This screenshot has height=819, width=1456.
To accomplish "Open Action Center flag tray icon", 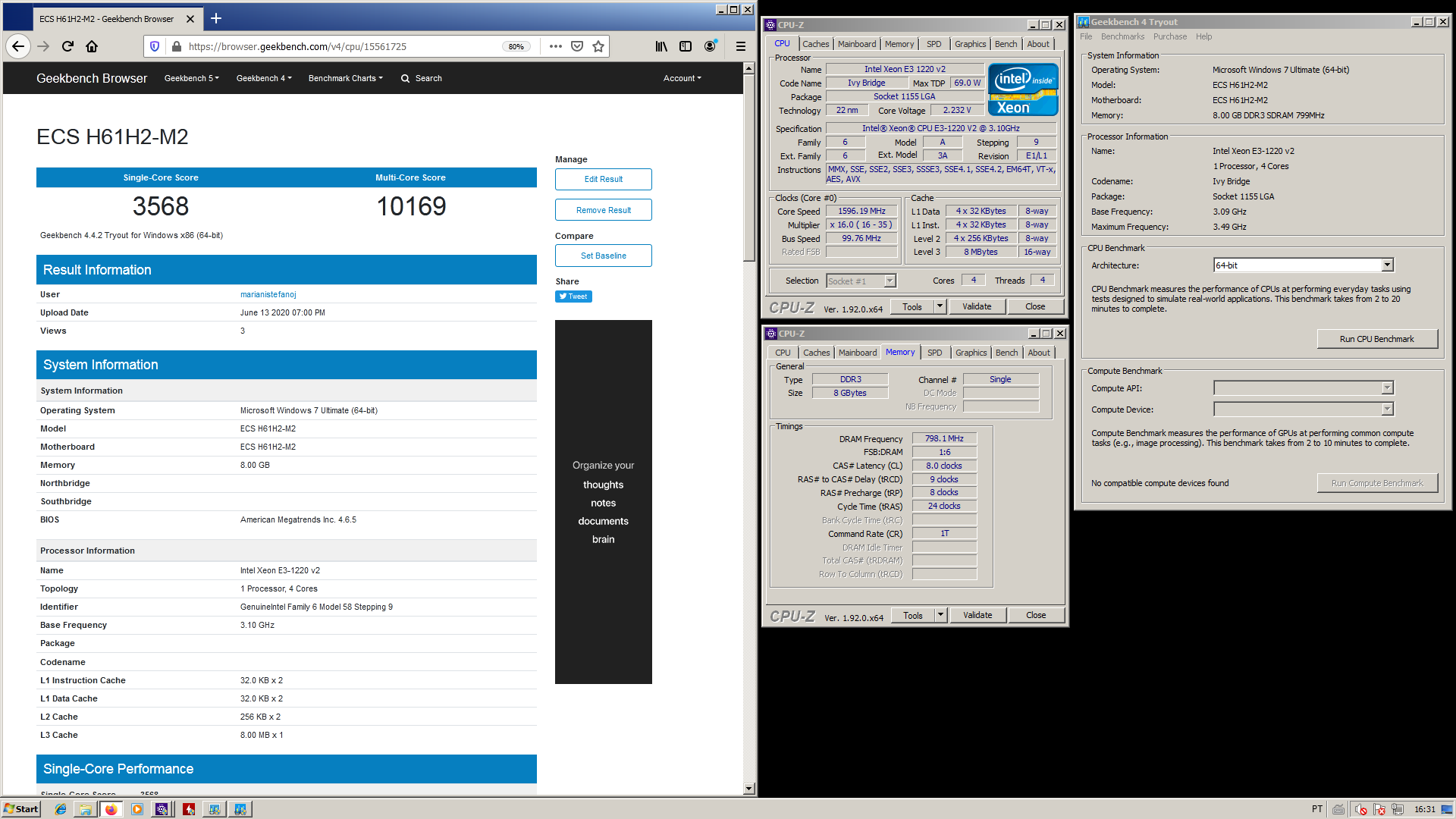I will 1379,809.
